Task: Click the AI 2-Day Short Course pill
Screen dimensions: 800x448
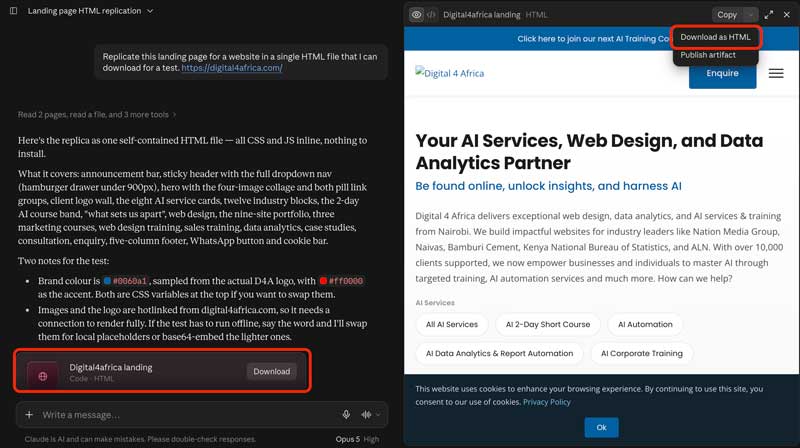Action: pos(548,325)
